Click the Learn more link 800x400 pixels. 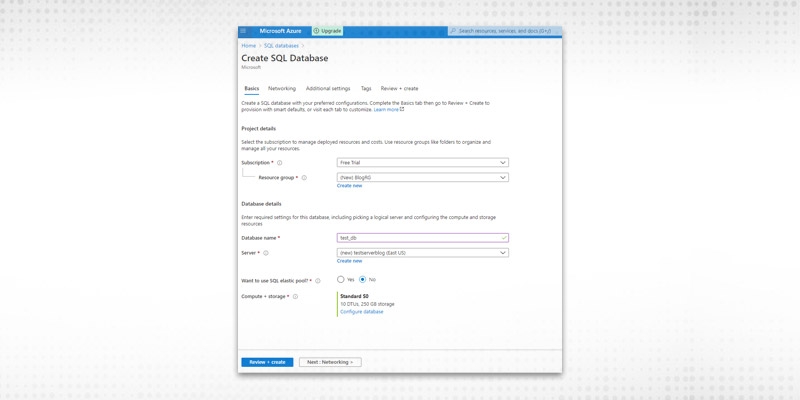(386, 110)
